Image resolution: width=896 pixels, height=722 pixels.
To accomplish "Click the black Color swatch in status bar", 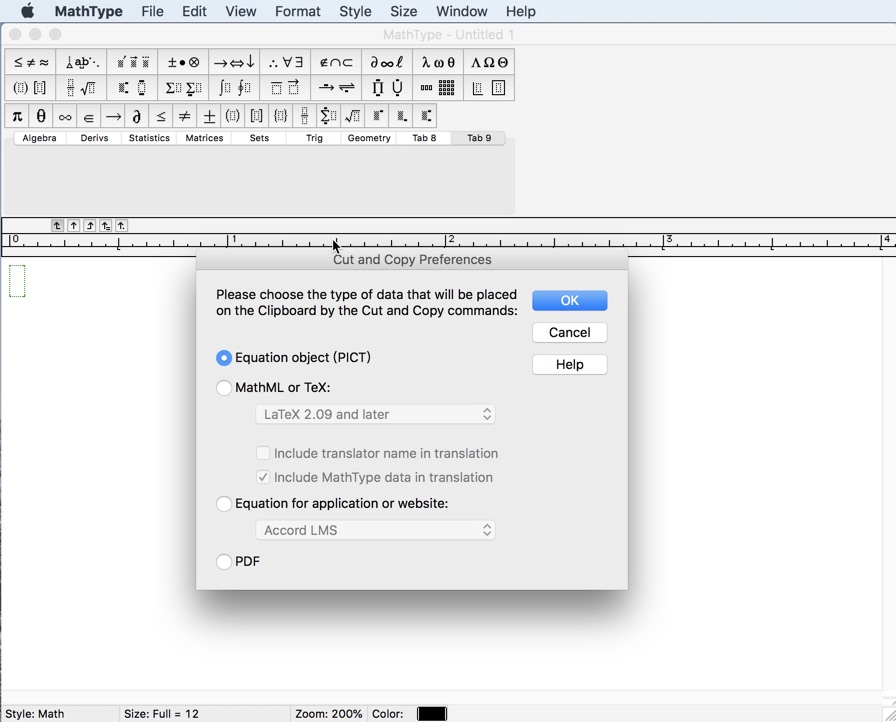I will tap(431, 713).
